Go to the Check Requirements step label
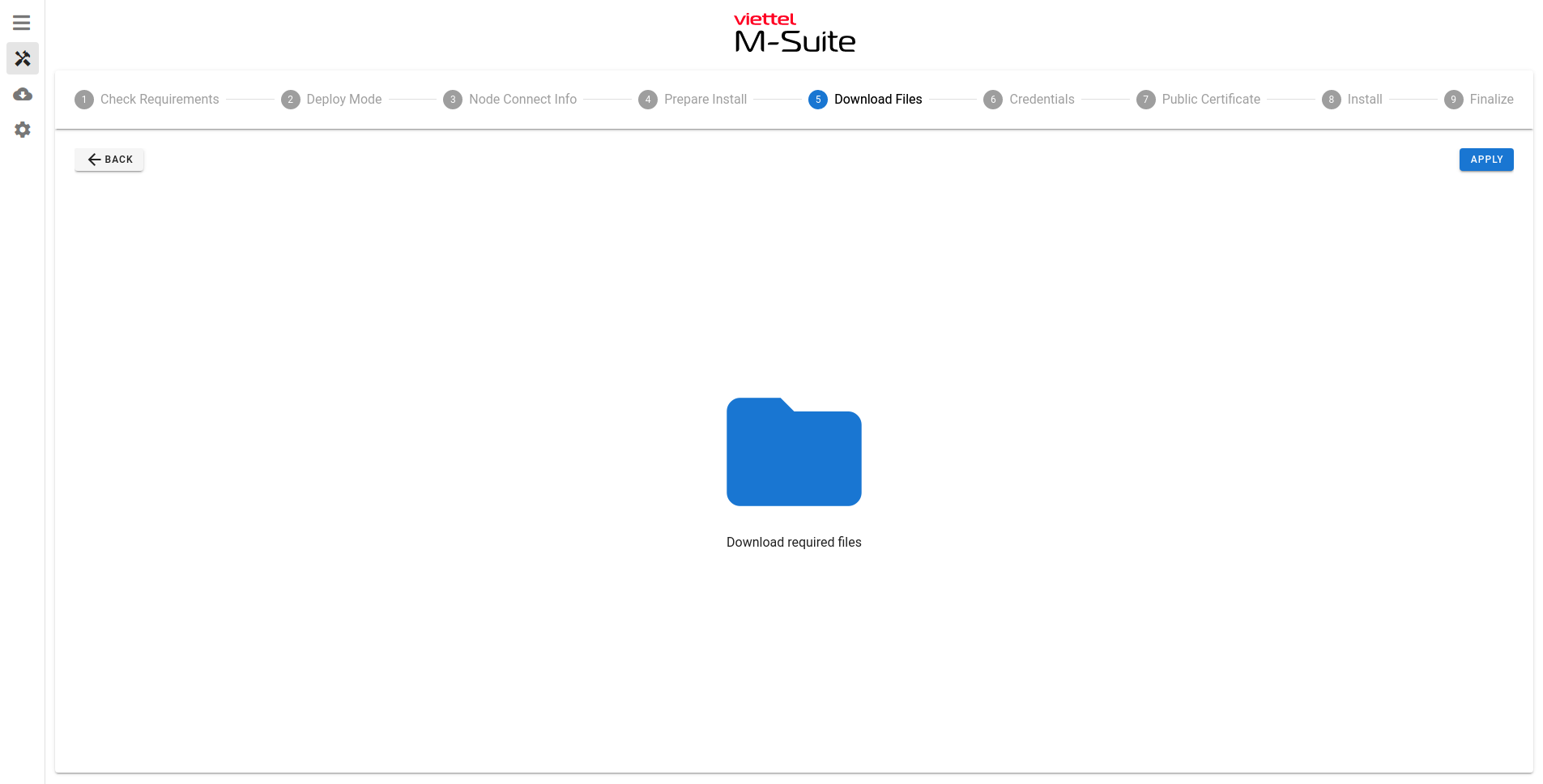The width and height of the screenshot is (1543, 784). (x=160, y=99)
